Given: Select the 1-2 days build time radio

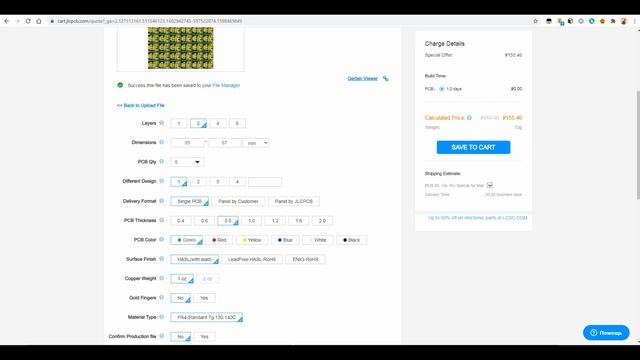Looking at the screenshot, I should (x=442, y=89).
